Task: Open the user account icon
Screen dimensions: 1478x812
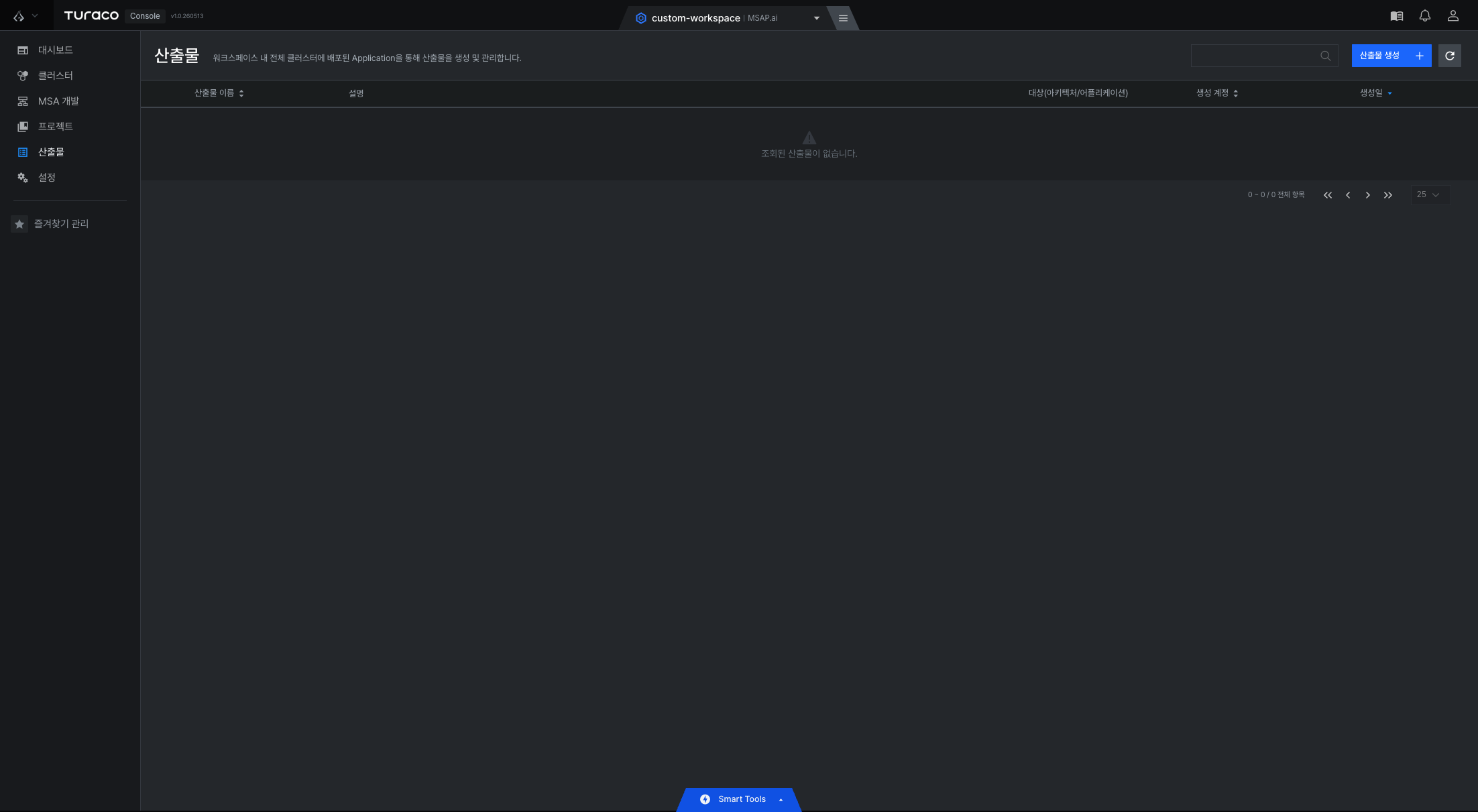Action: point(1453,16)
